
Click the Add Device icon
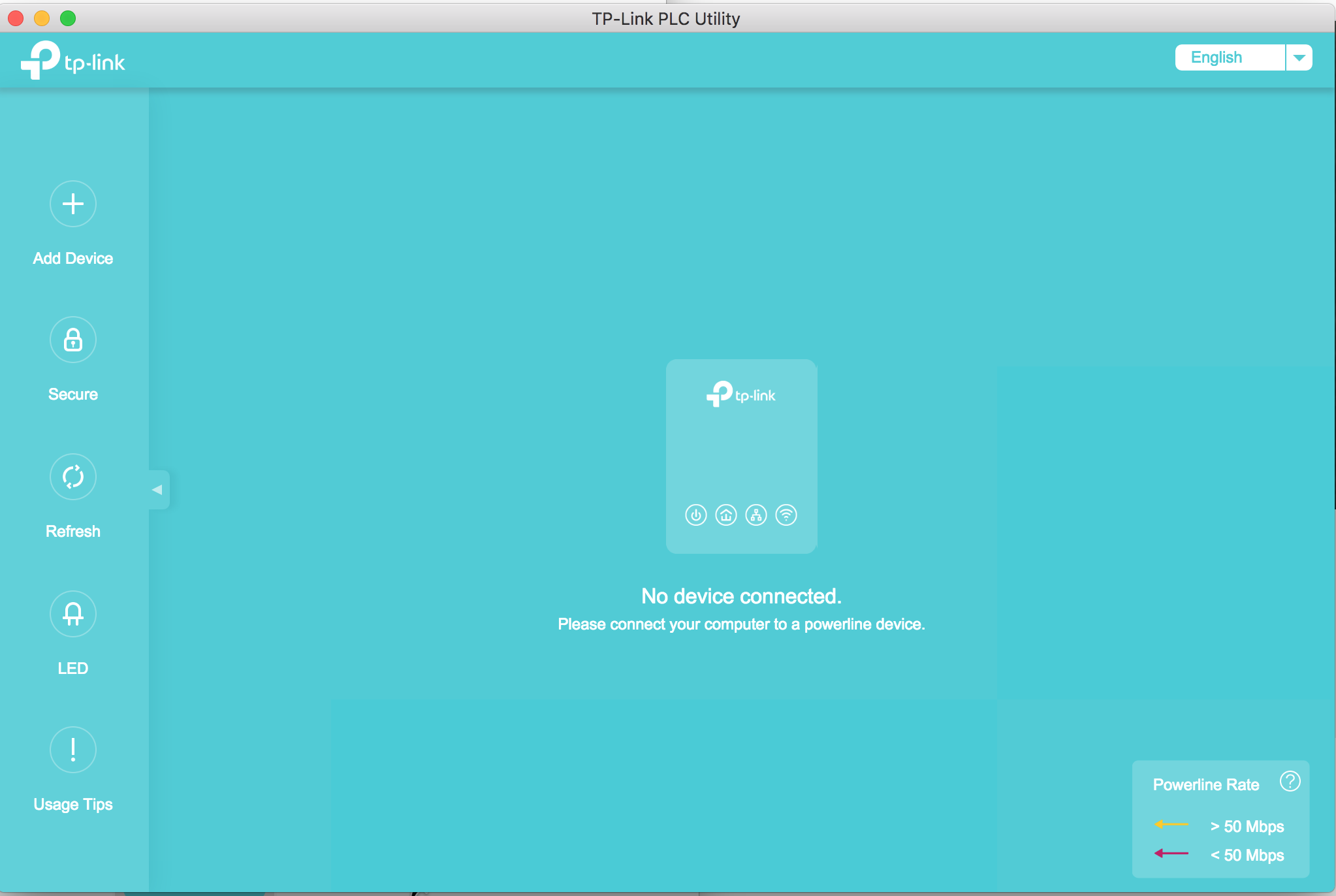[x=74, y=204]
